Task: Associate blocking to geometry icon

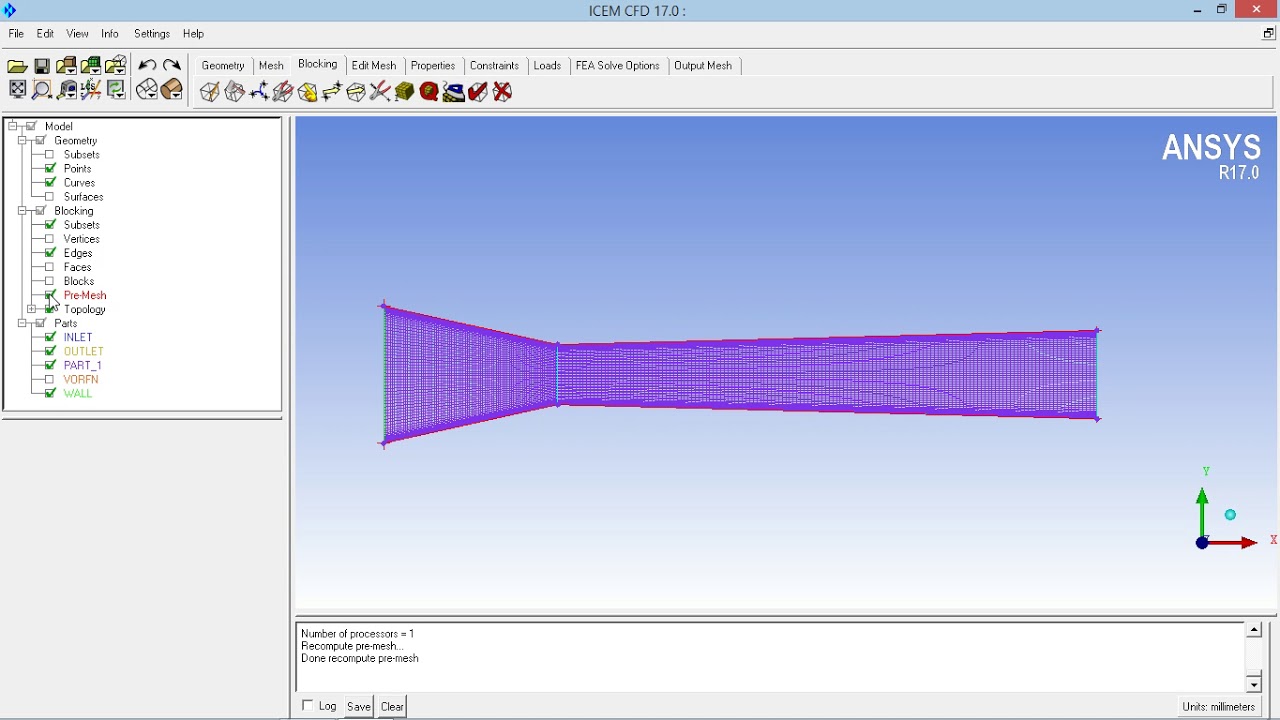Action: 308,92
